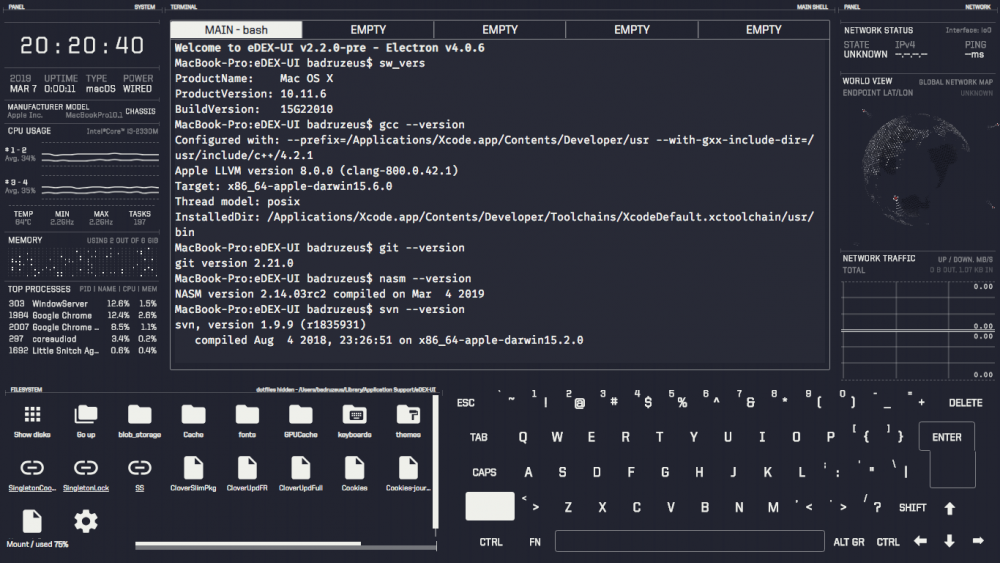Screen dimensions: 1000x563
Task: Switch to the MAIN - bash tab
Action: click(236, 30)
